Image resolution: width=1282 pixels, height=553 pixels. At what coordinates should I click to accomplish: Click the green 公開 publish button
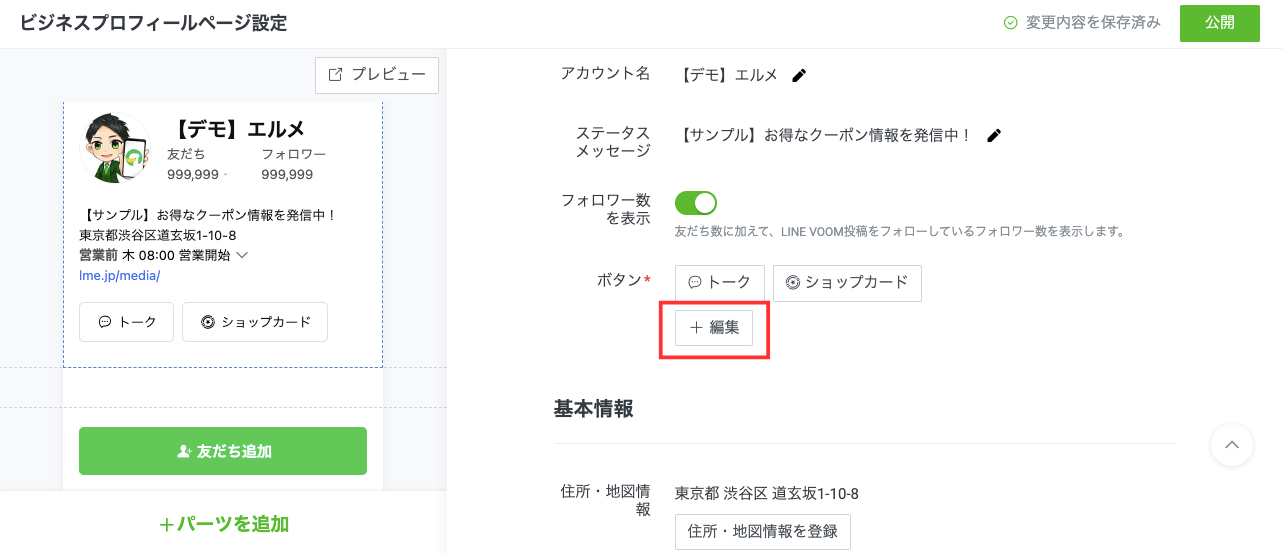point(1219,23)
